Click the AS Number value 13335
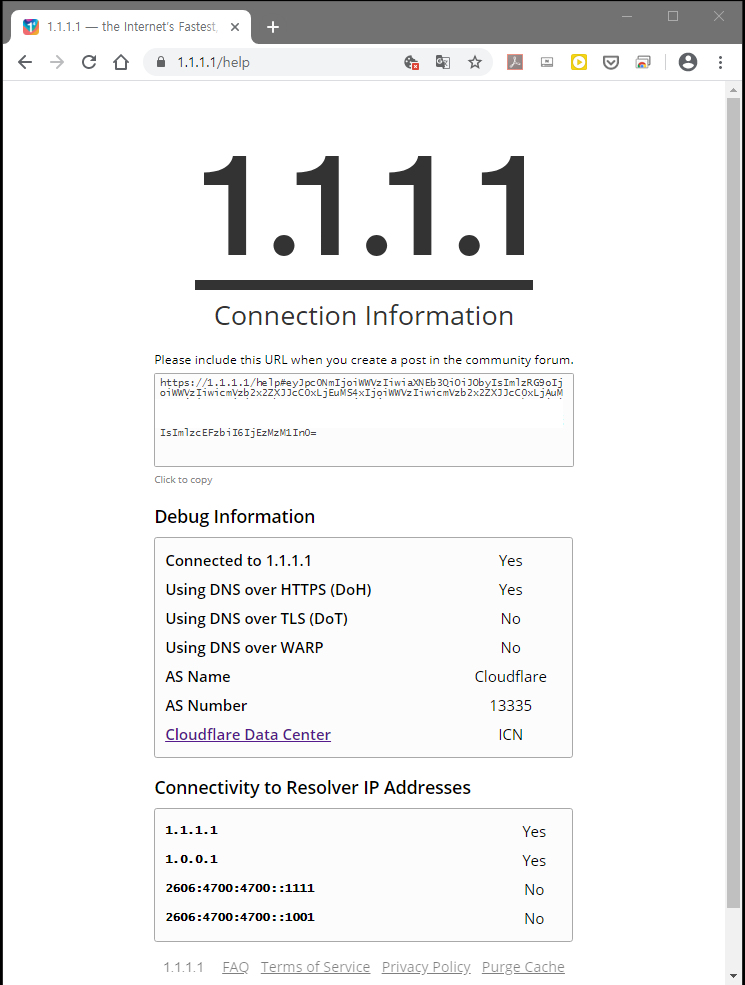 pyautogui.click(x=511, y=705)
